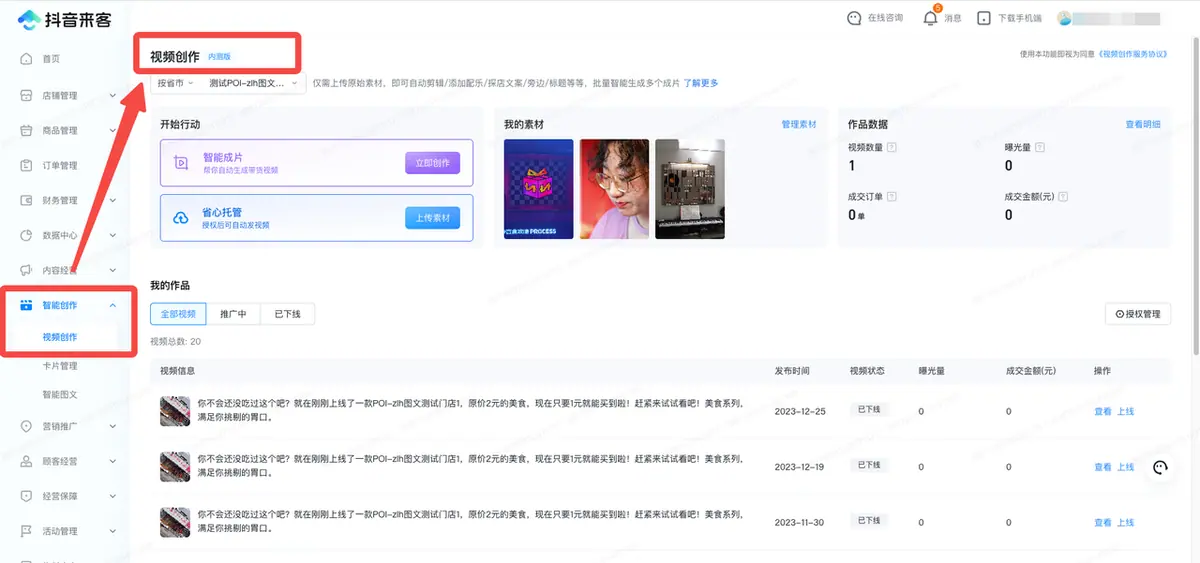Click the 顾客经营 people icon

click(x=27, y=462)
